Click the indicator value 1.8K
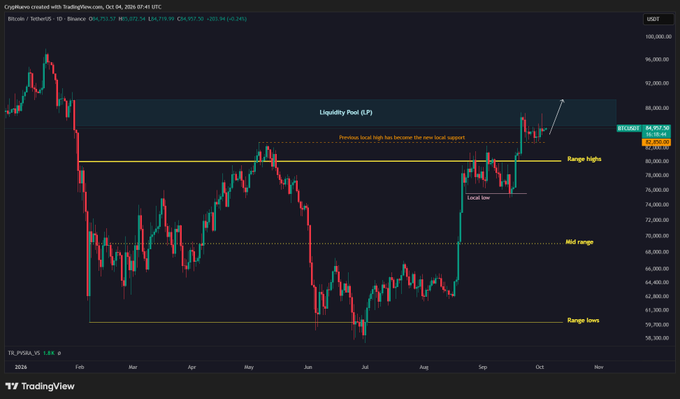Screen dimensions: 680x399 [49, 353]
